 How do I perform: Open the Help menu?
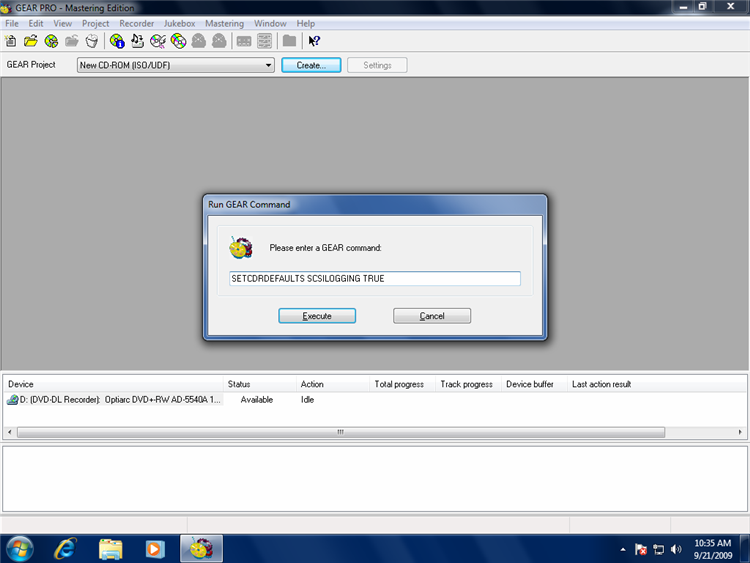306,23
